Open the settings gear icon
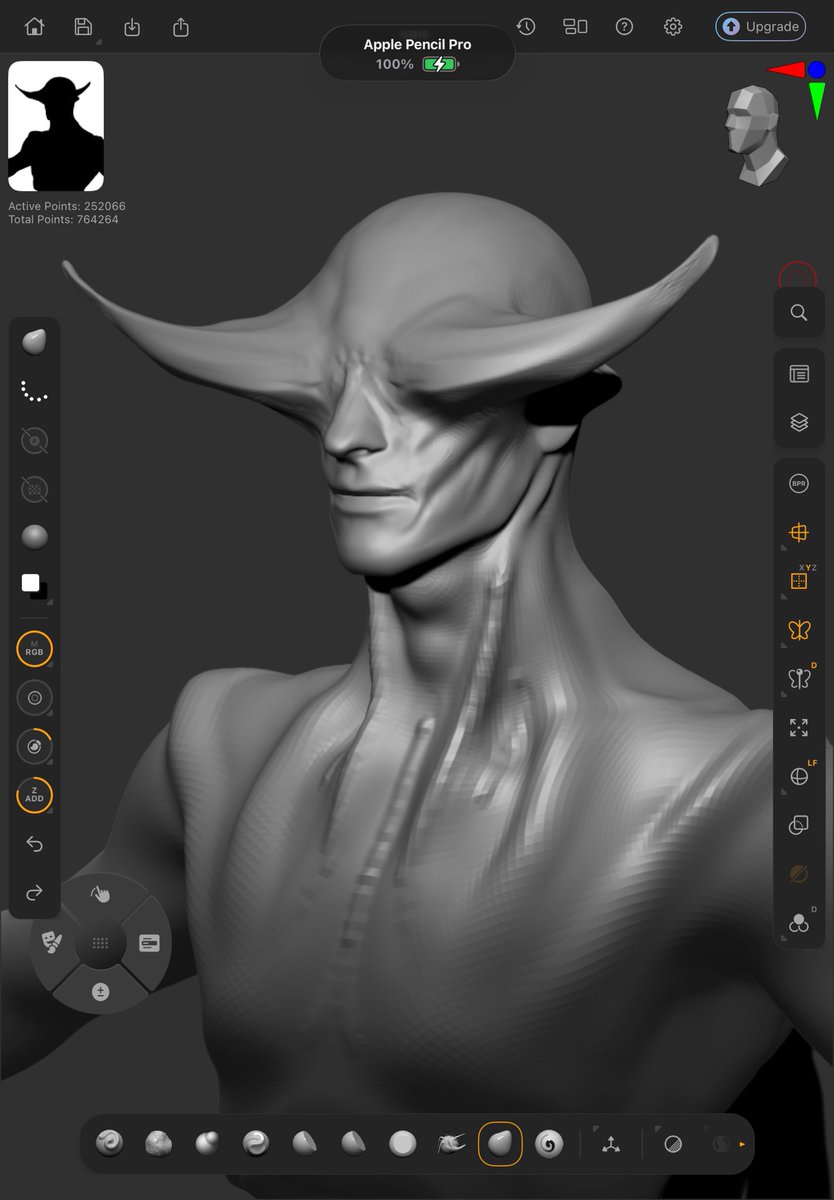This screenshot has height=1200, width=834. (x=673, y=27)
